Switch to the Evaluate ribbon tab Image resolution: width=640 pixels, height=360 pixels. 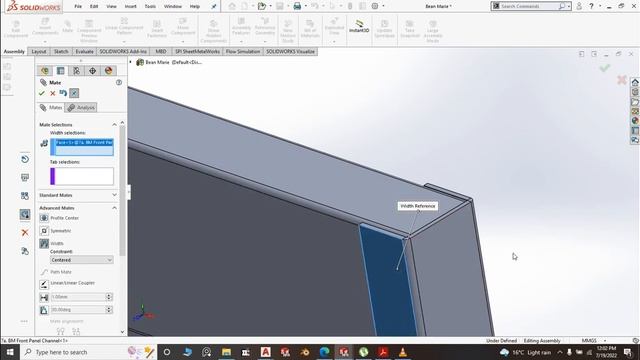84,51
